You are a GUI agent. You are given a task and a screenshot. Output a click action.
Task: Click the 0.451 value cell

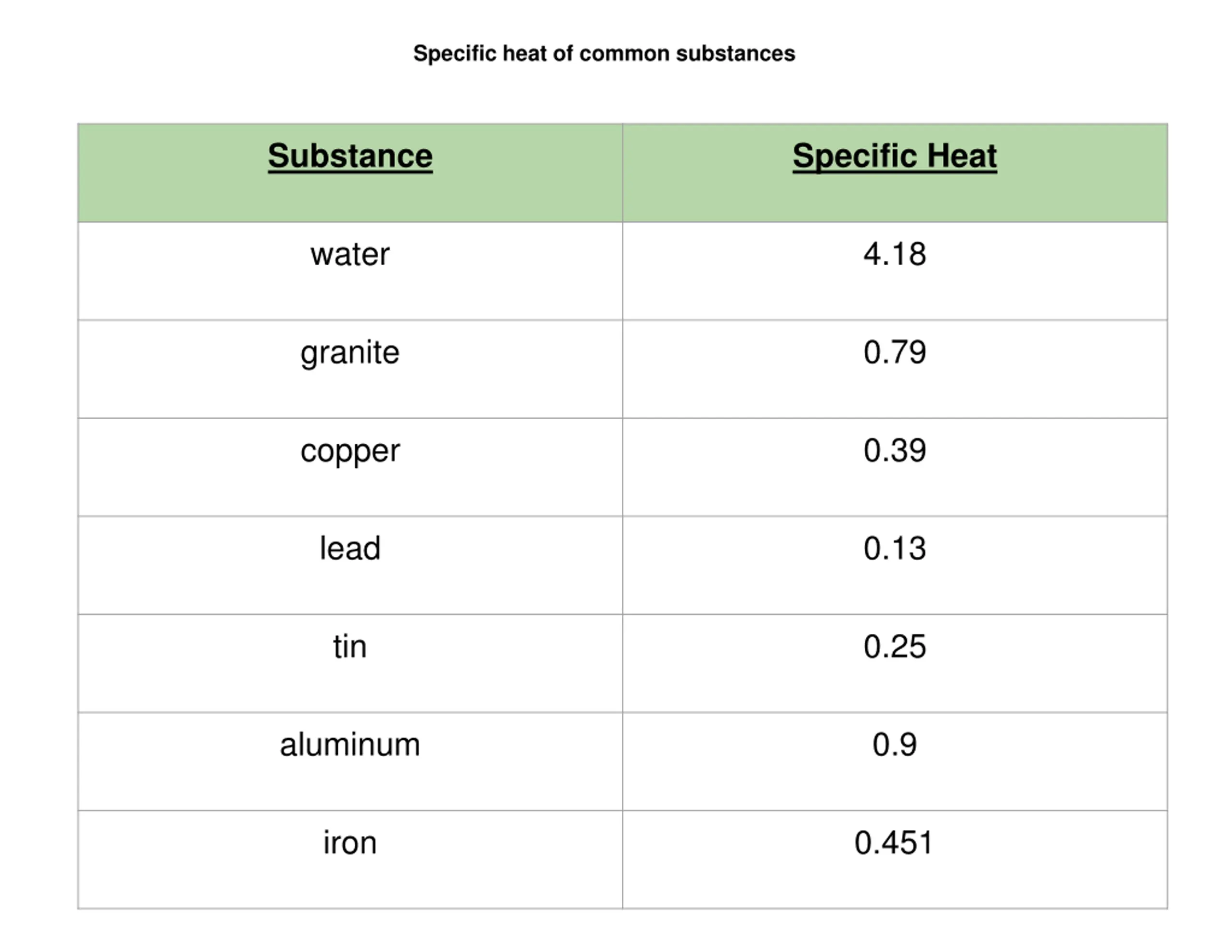(895, 860)
